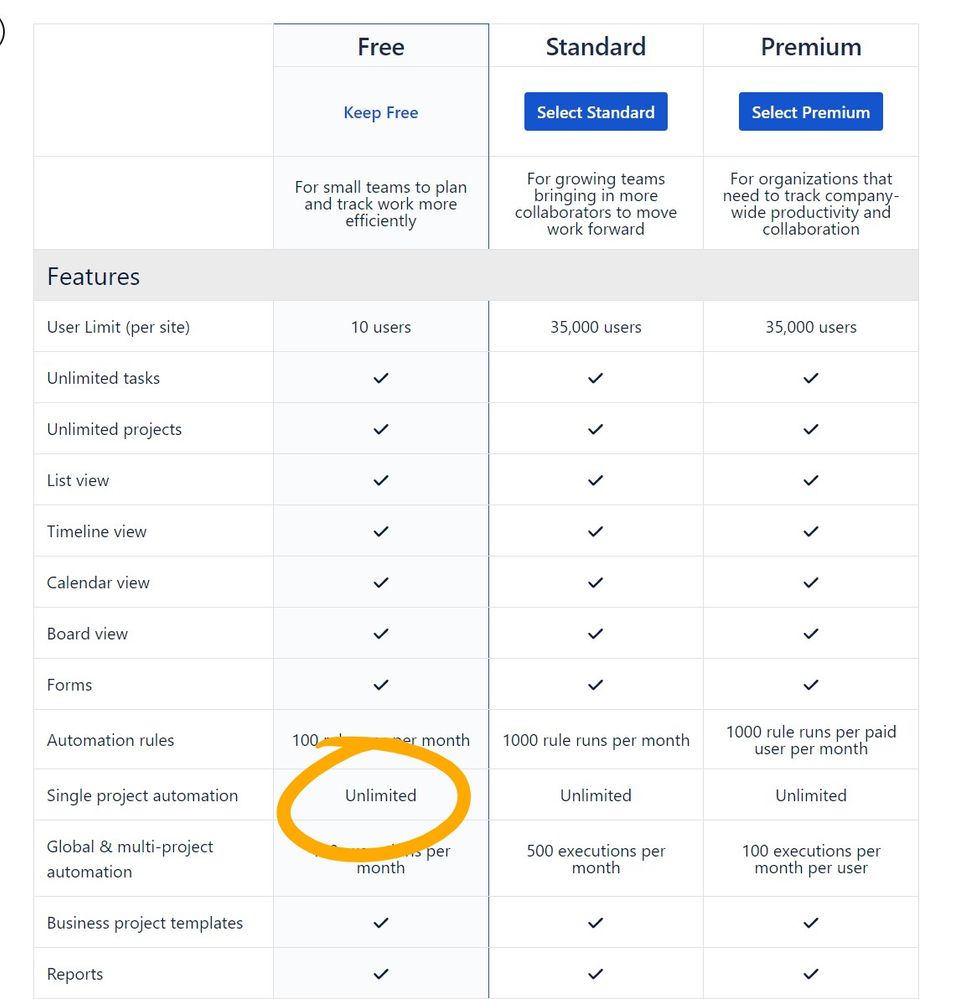
Task: Click Premium plan Business project templates checkmark
Action: pos(811,923)
